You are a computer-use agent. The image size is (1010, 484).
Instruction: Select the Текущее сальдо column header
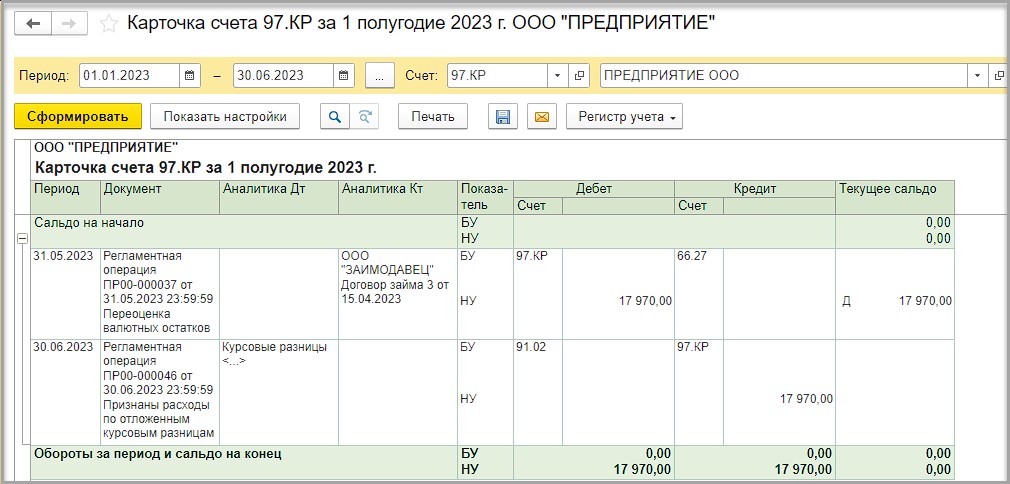(x=895, y=197)
